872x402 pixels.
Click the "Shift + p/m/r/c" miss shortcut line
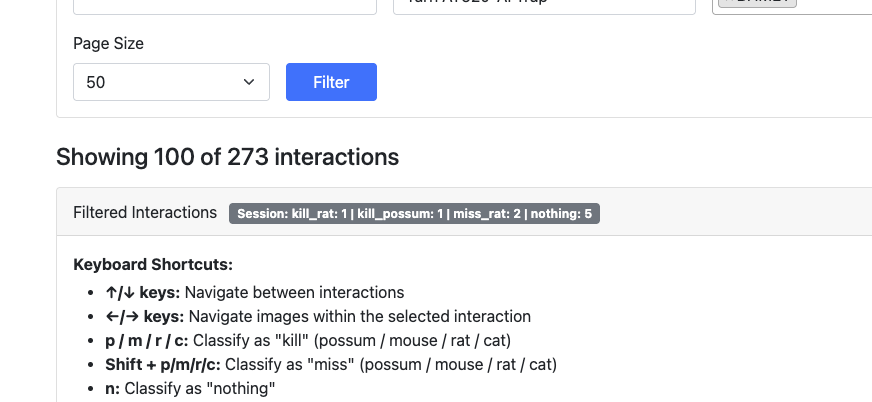pyautogui.click(x=330, y=364)
